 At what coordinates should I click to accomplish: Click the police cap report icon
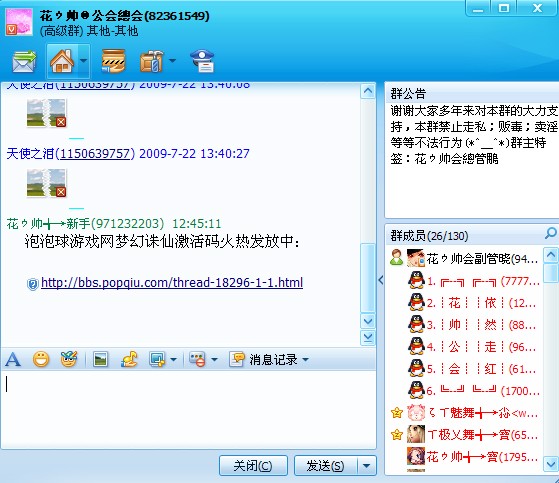[x=202, y=61]
